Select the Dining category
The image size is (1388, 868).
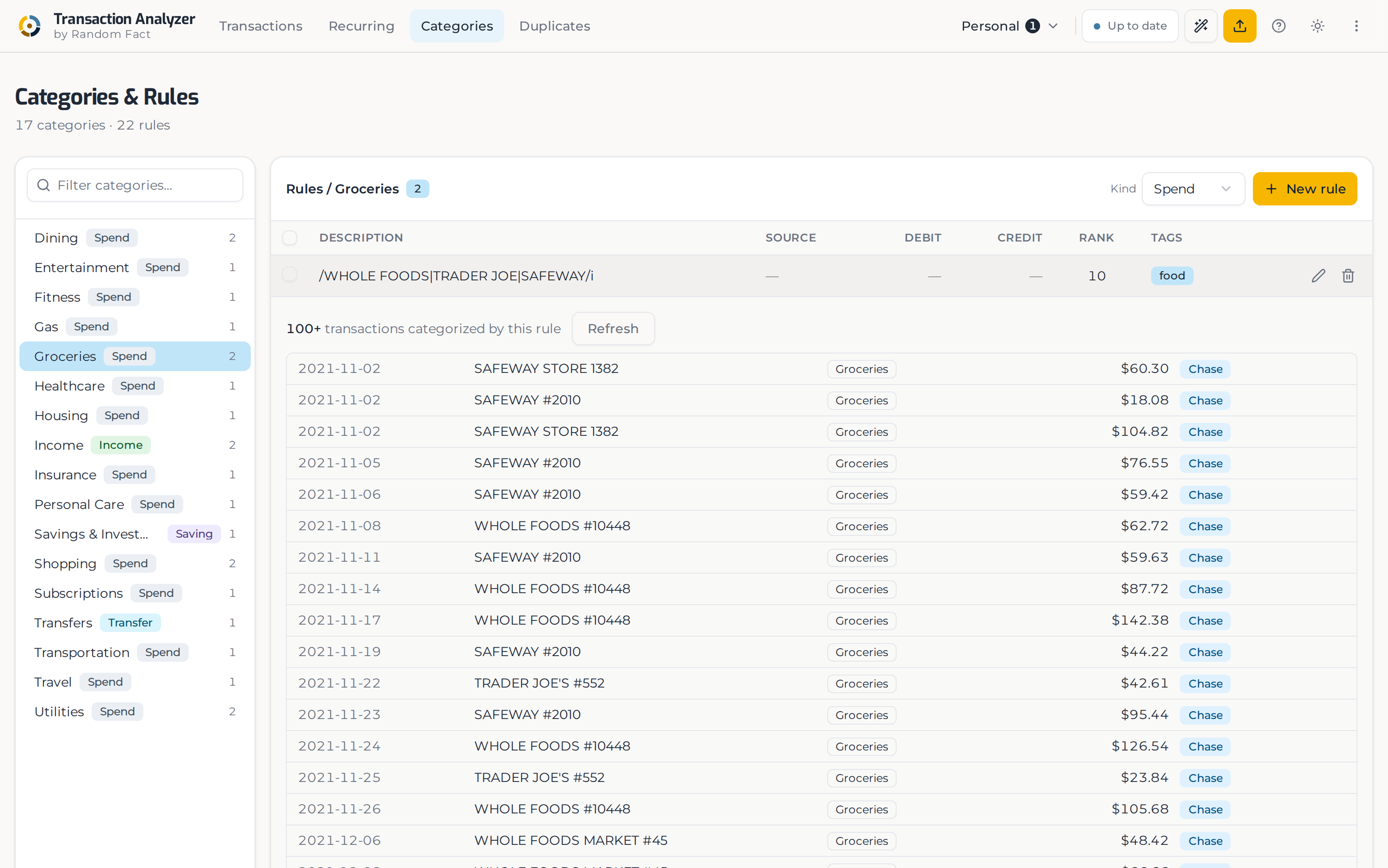coord(135,238)
